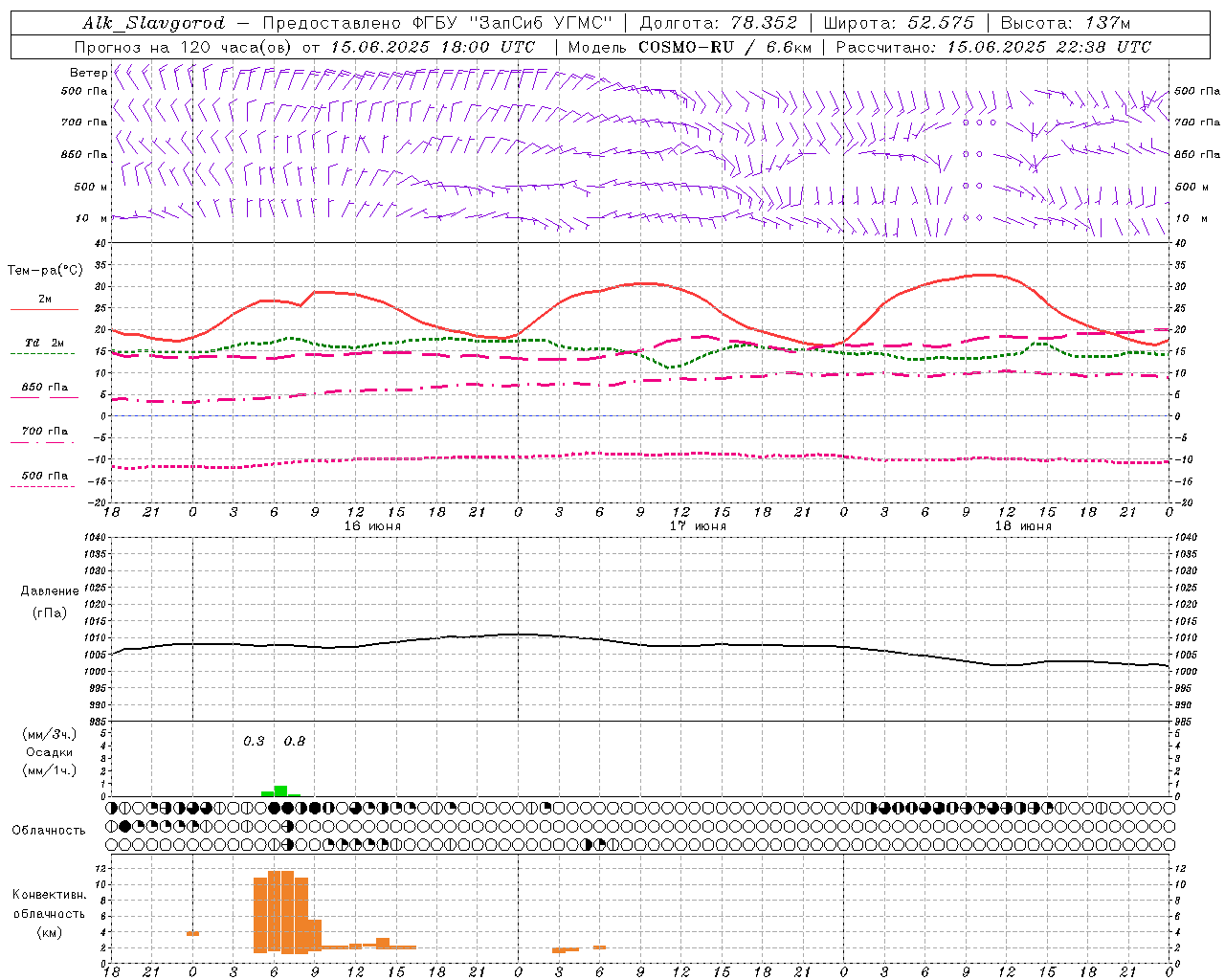Click the 'Рассчитано: 15.06.2025 22:38 UTC' timestamp
This screenshot has height=980, width=1225.
point(993,47)
